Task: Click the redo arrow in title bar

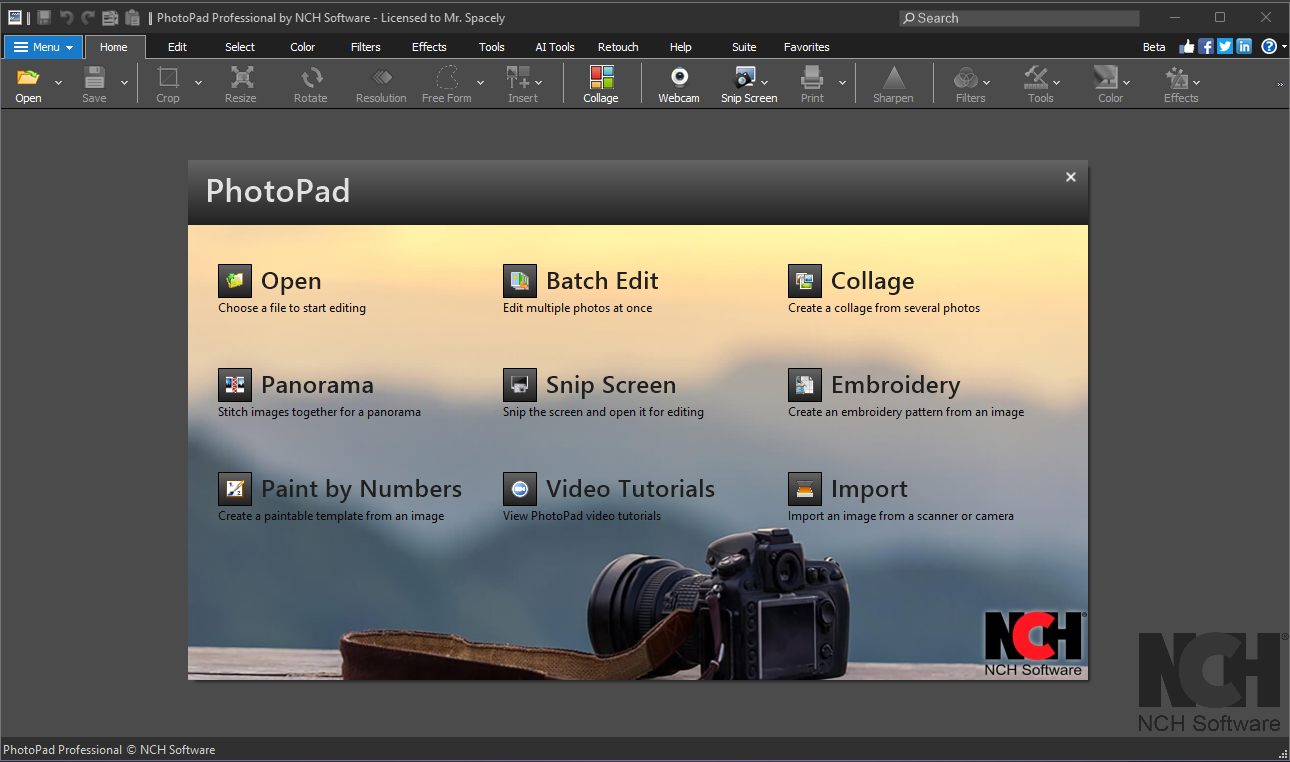Action: click(88, 17)
